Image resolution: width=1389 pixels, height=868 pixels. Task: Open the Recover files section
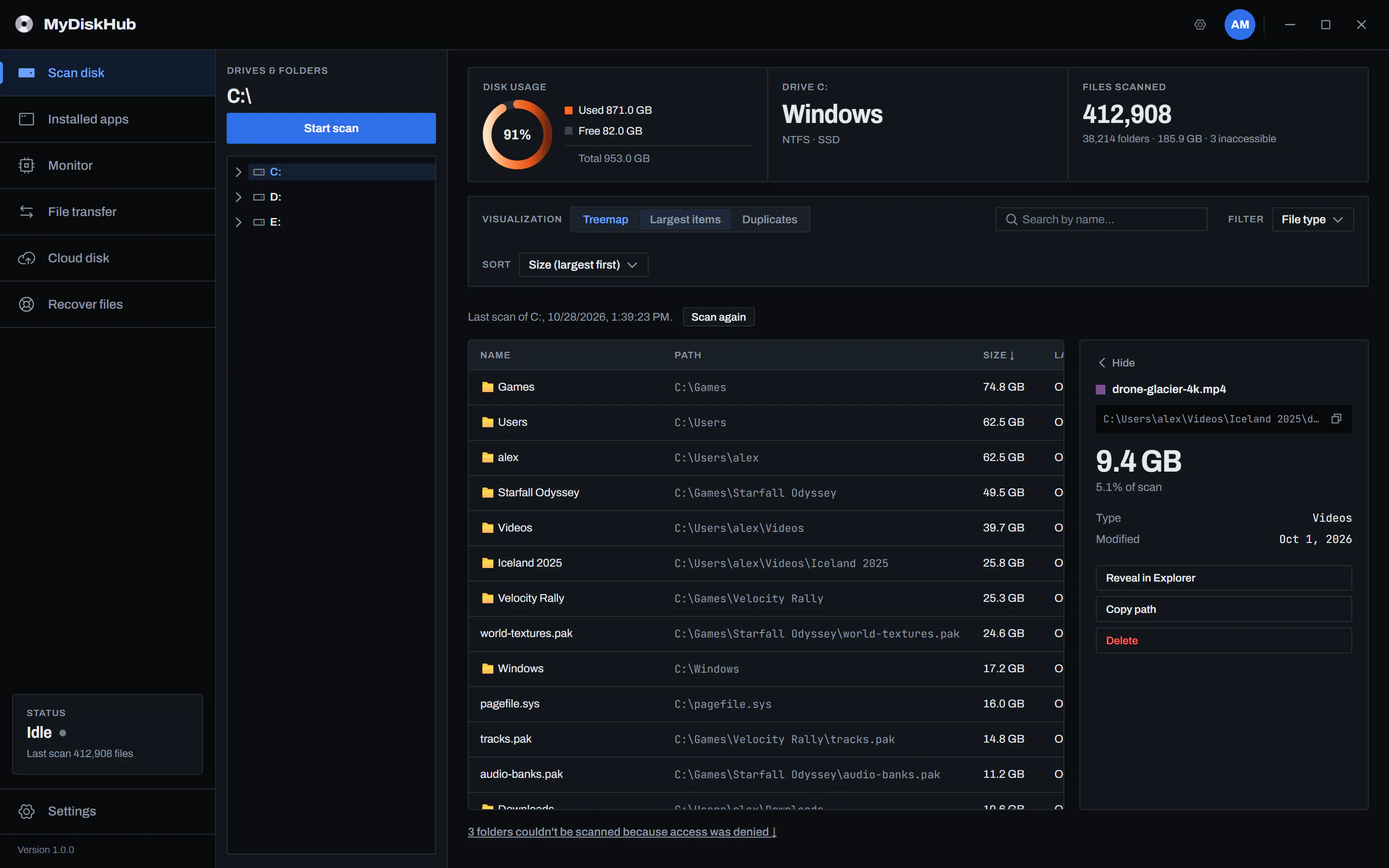pyautogui.click(x=108, y=304)
